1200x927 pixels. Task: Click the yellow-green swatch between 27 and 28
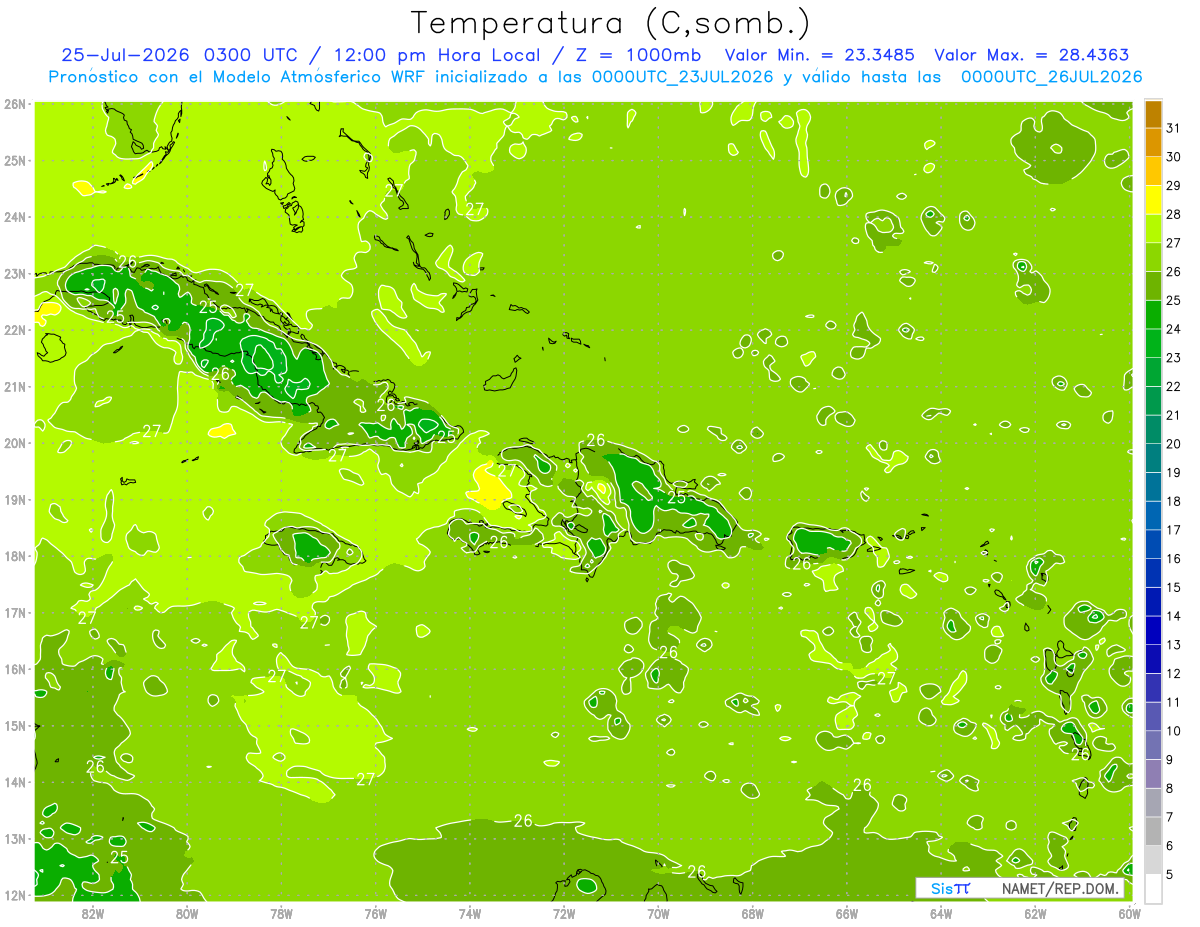pyautogui.click(x=1153, y=229)
